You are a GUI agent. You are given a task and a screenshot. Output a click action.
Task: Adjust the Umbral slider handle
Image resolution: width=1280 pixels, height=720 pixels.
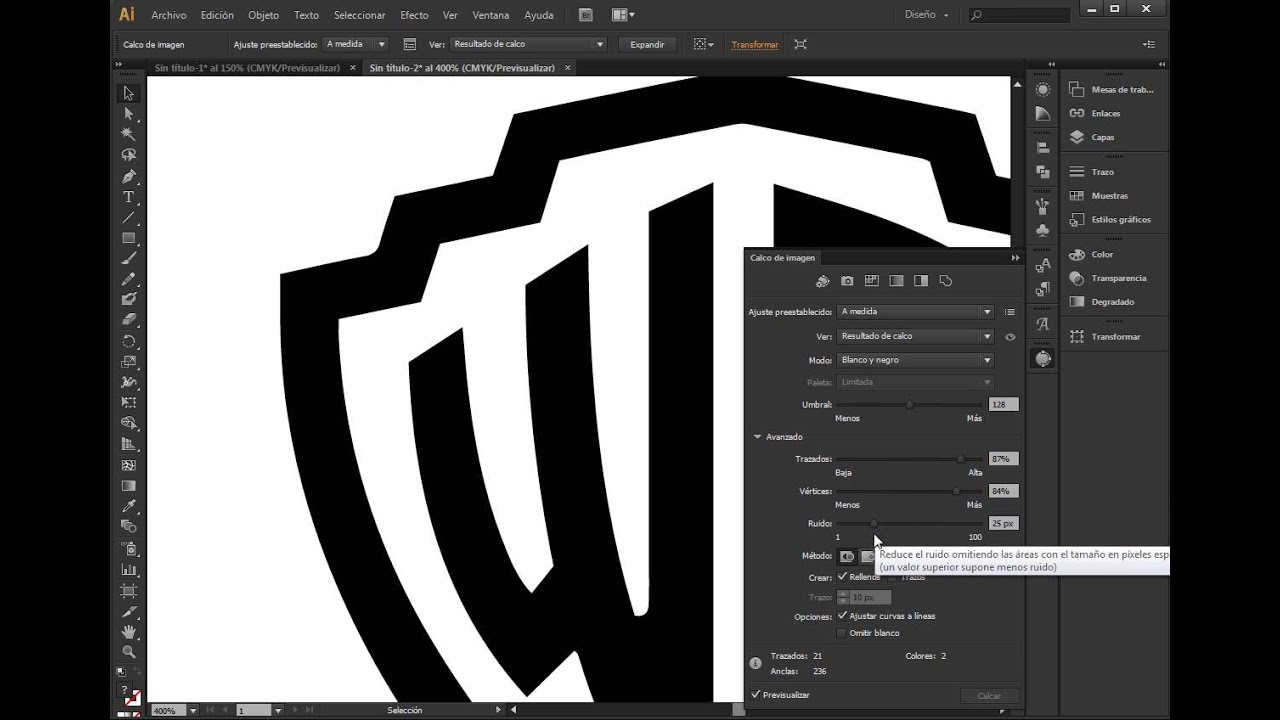coord(909,404)
